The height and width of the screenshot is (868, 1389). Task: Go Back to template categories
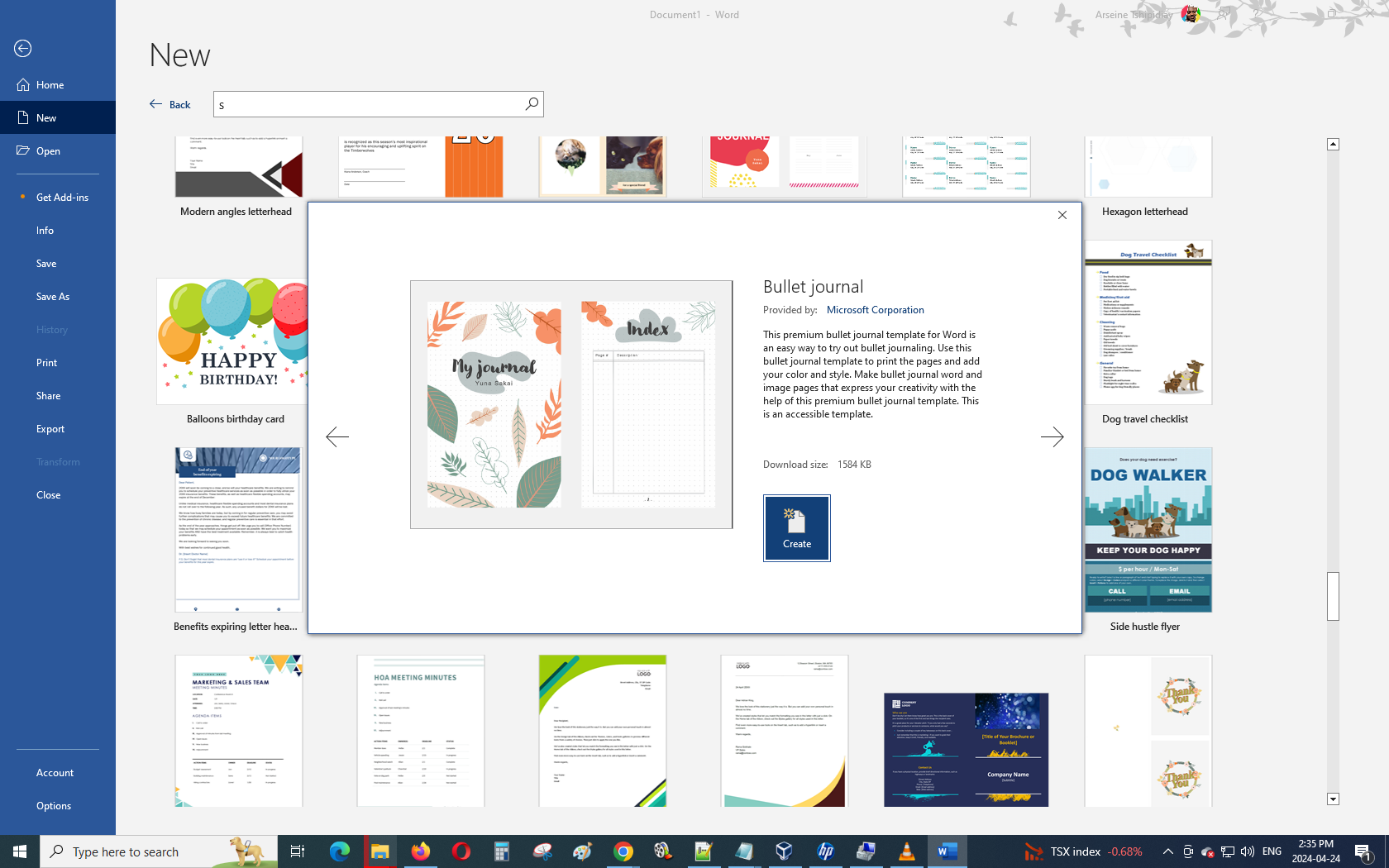(x=170, y=104)
